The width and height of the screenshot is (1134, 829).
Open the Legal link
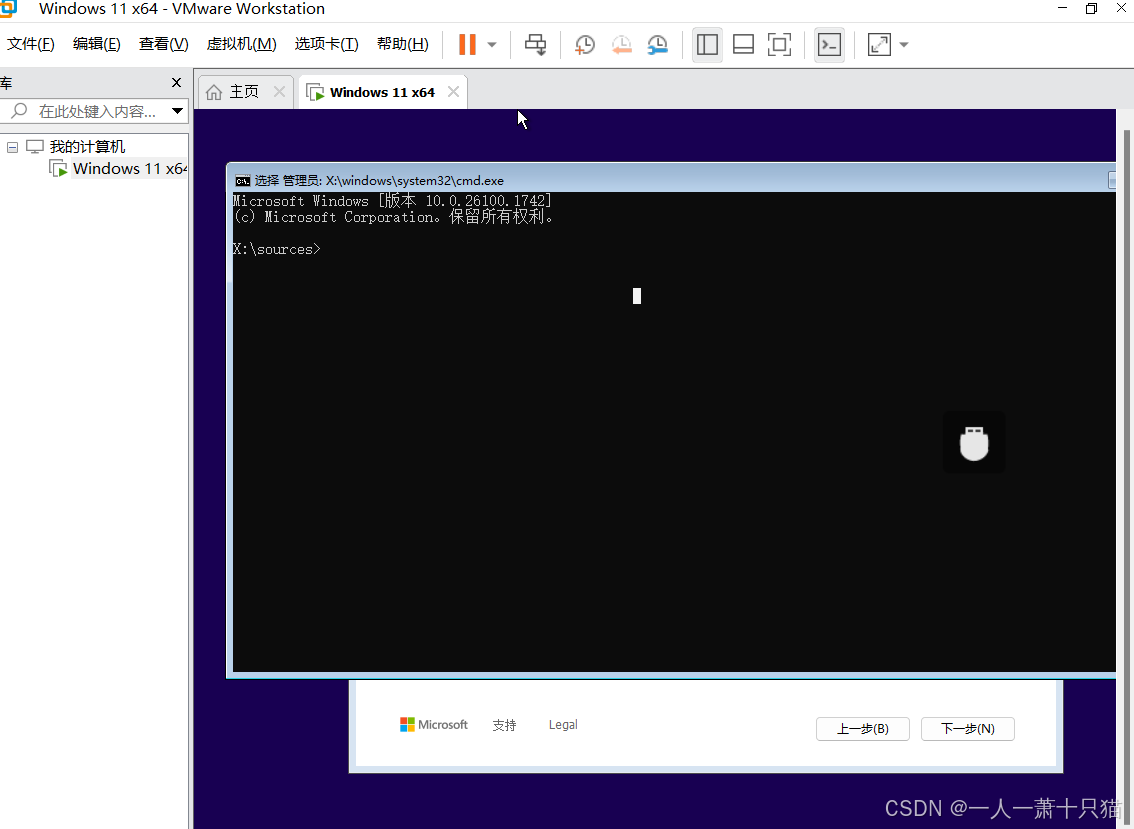click(x=563, y=725)
